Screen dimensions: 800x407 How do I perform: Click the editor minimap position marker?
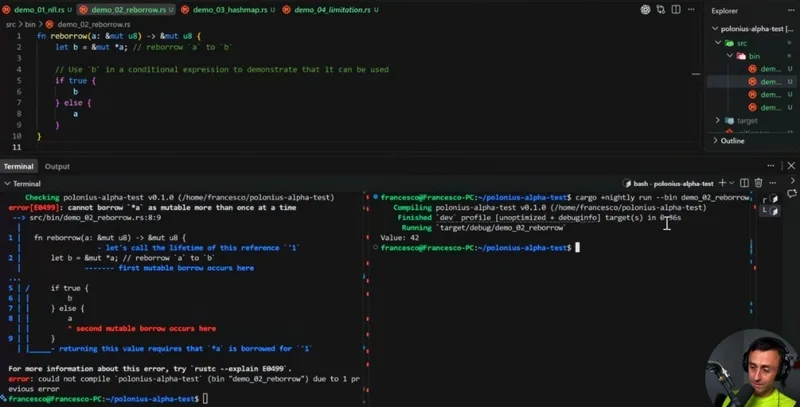696,74
